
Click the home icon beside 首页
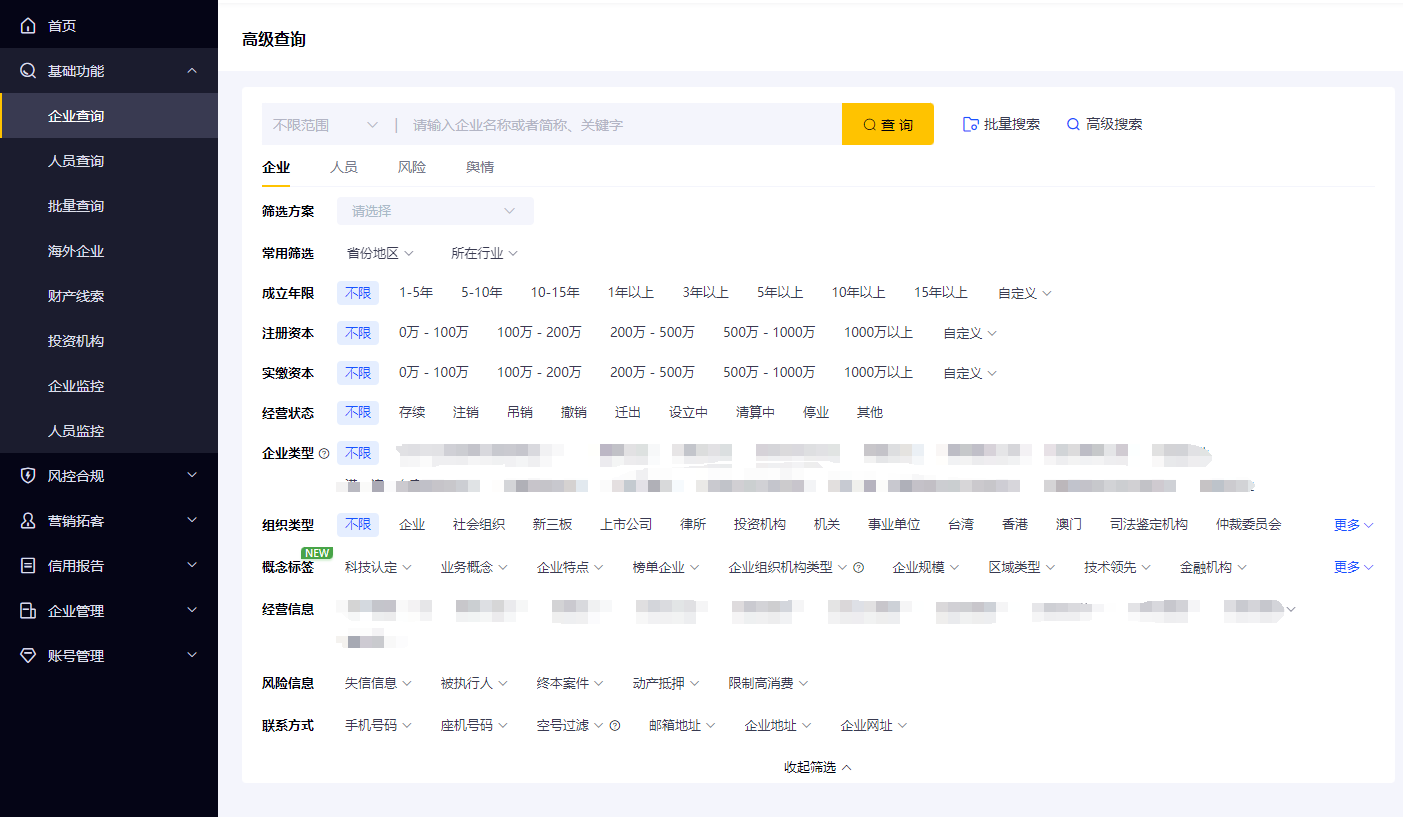coord(28,26)
